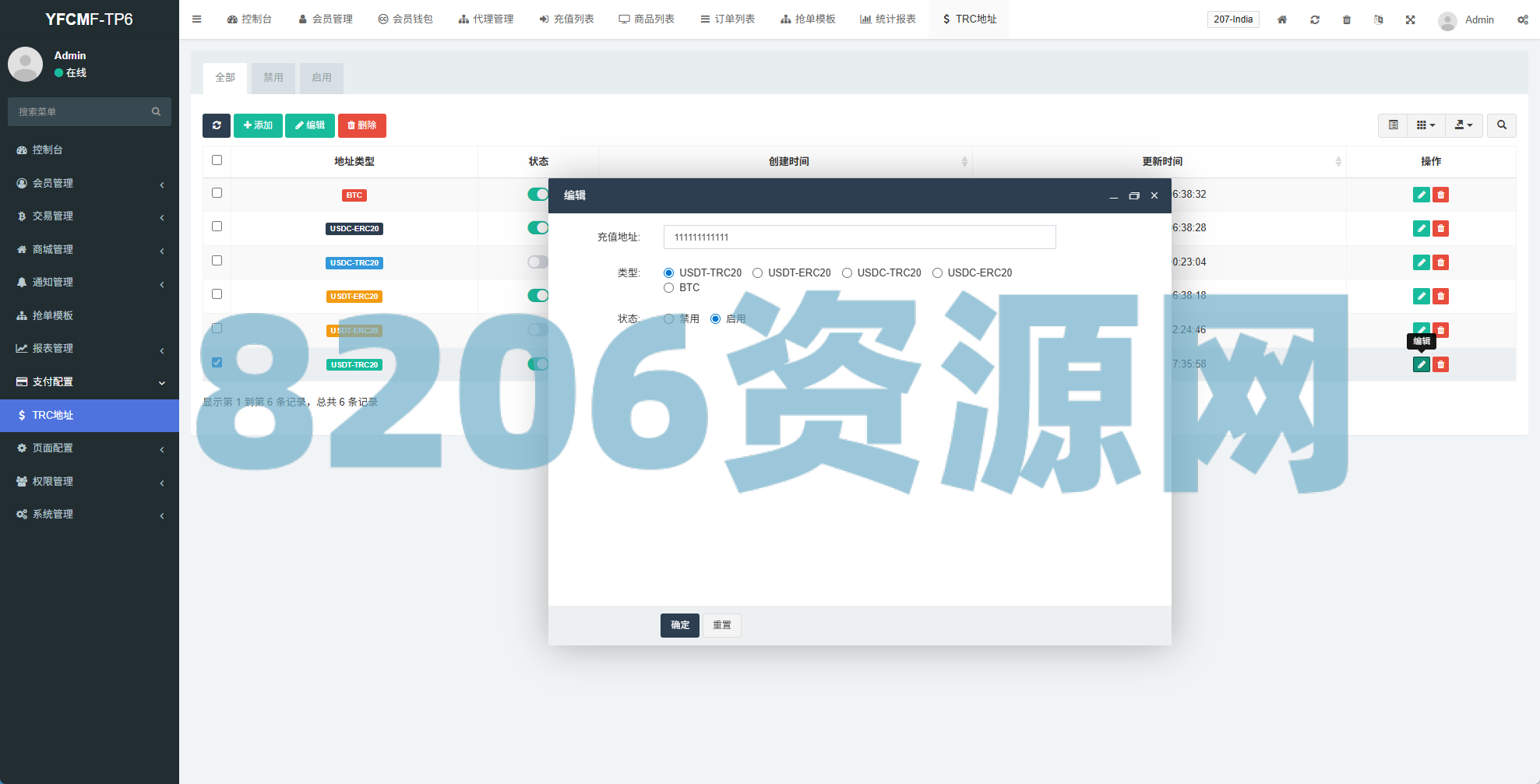
Task: Open the 订单列表 top menu item
Action: pos(728,19)
